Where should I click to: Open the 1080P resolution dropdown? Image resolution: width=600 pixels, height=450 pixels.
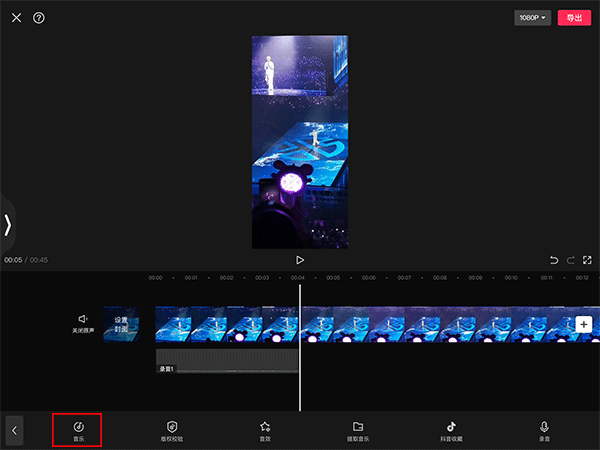click(x=533, y=18)
